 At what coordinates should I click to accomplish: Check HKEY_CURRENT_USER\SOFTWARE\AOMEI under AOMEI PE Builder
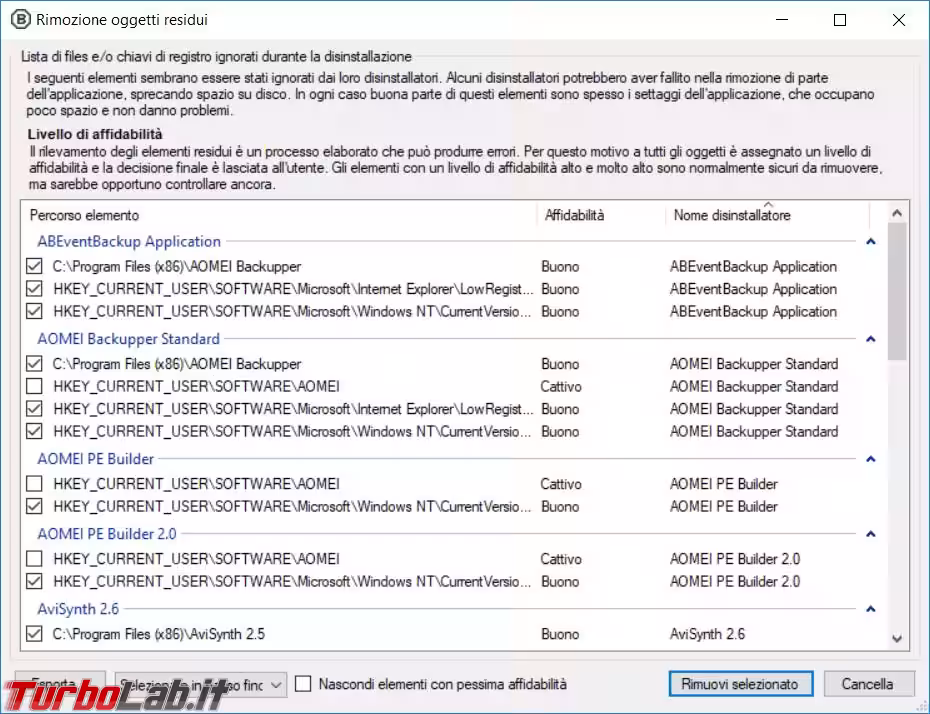(x=35, y=484)
